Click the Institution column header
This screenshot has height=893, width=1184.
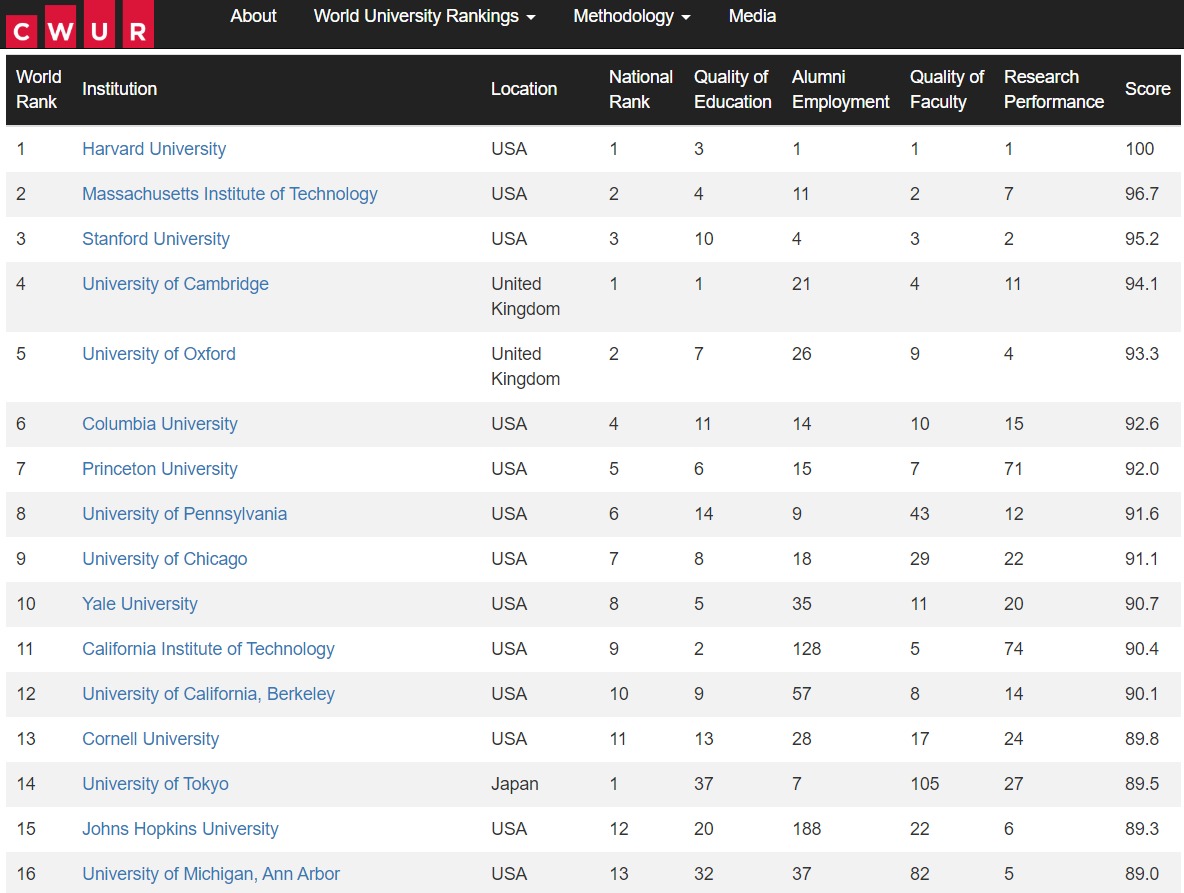119,89
